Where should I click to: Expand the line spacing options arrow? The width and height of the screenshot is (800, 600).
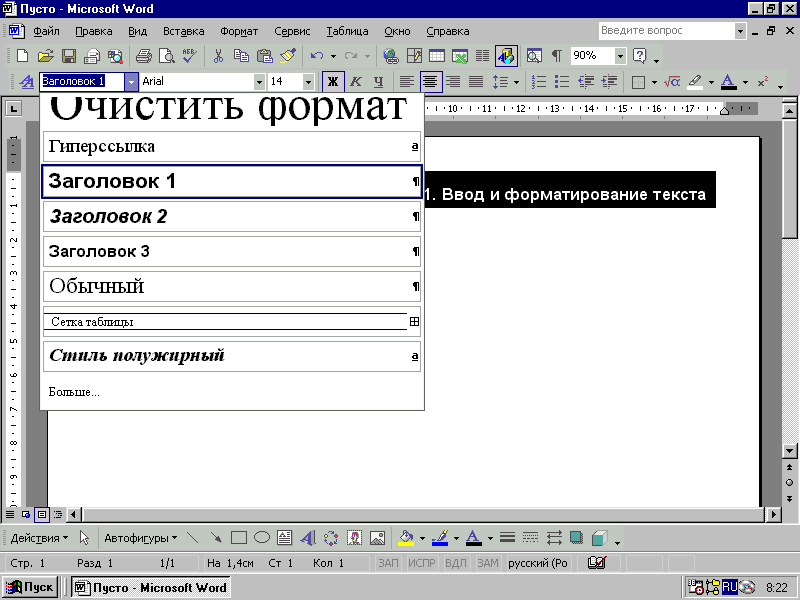(516, 82)
